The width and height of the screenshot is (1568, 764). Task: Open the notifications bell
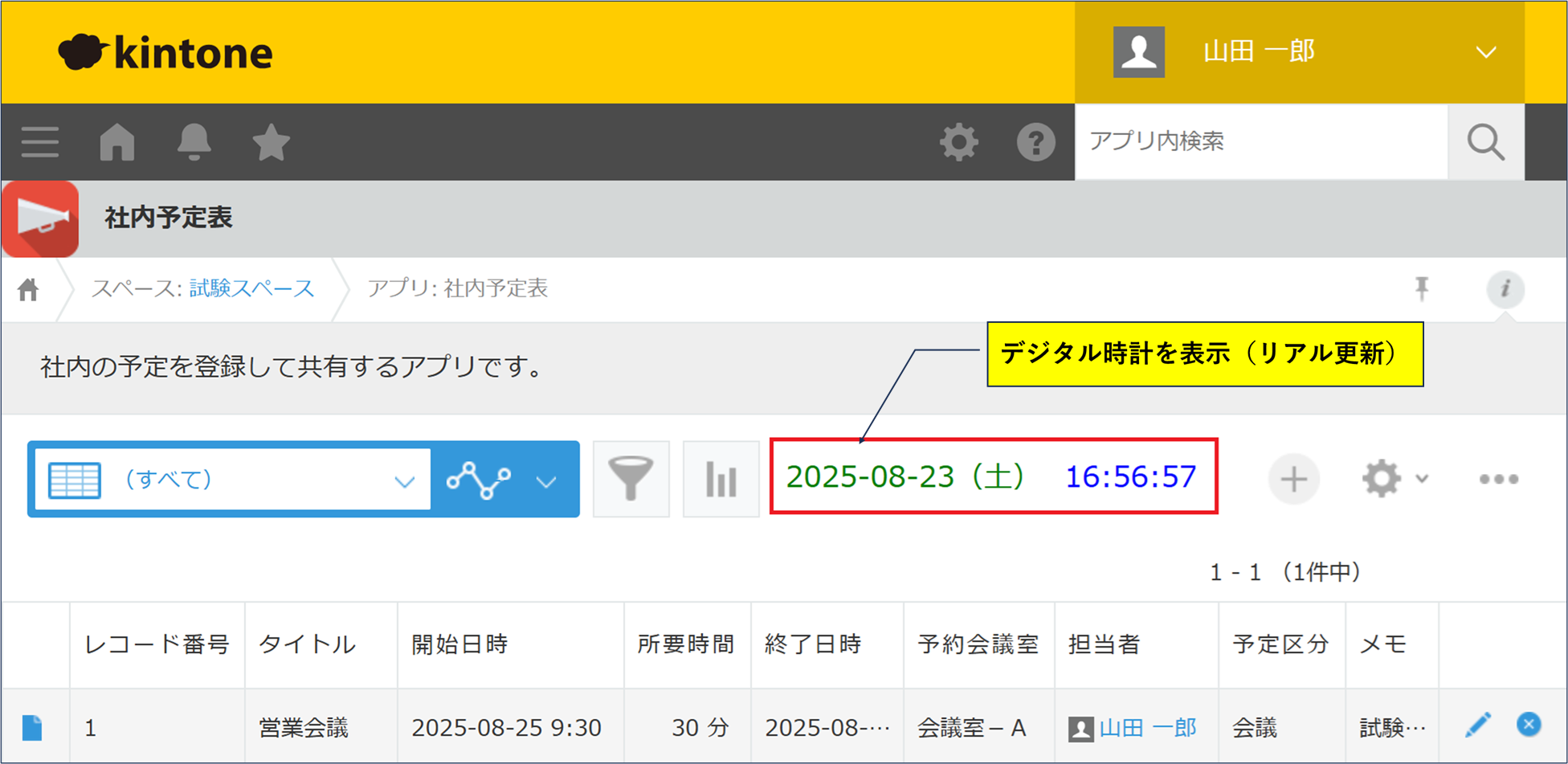pos(194,142)
